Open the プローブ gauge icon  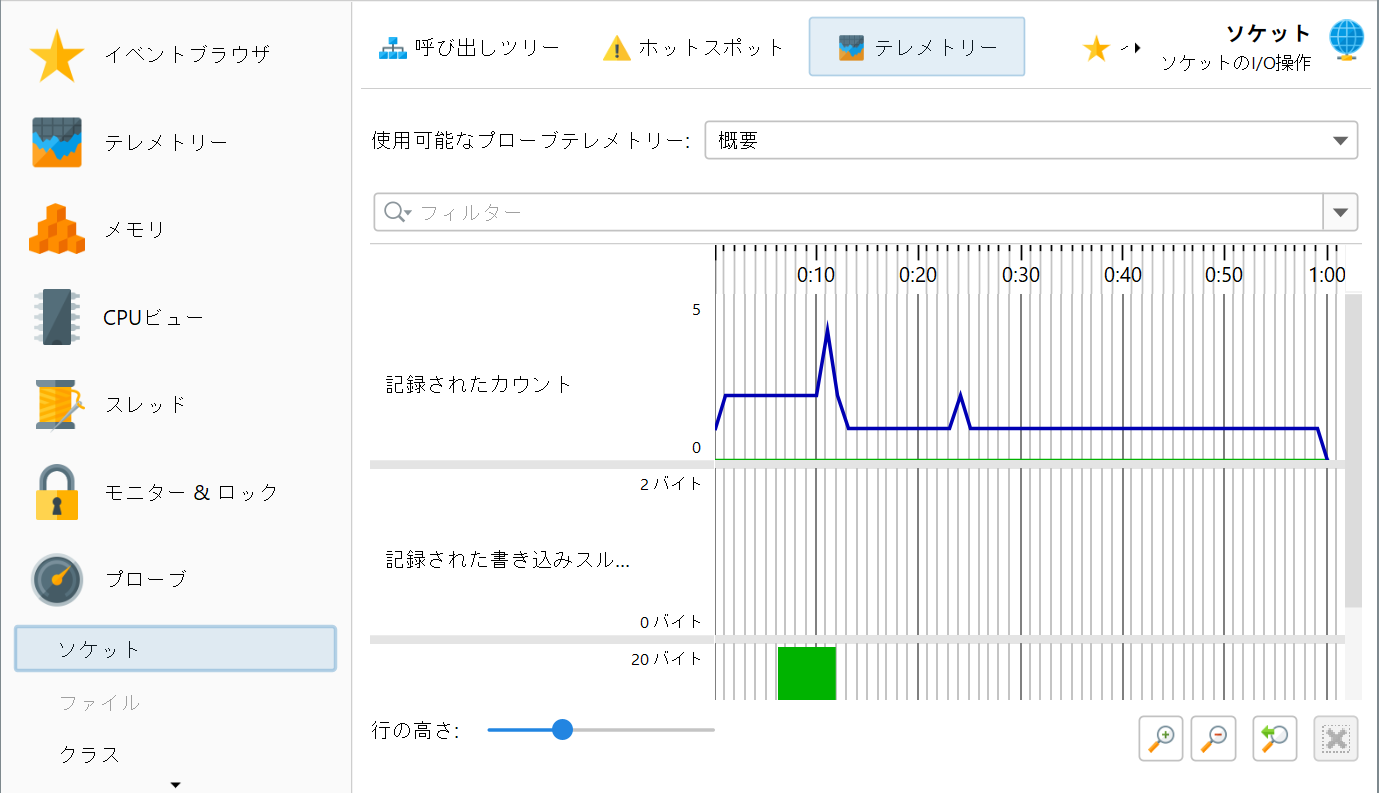[x=57, y=580]
